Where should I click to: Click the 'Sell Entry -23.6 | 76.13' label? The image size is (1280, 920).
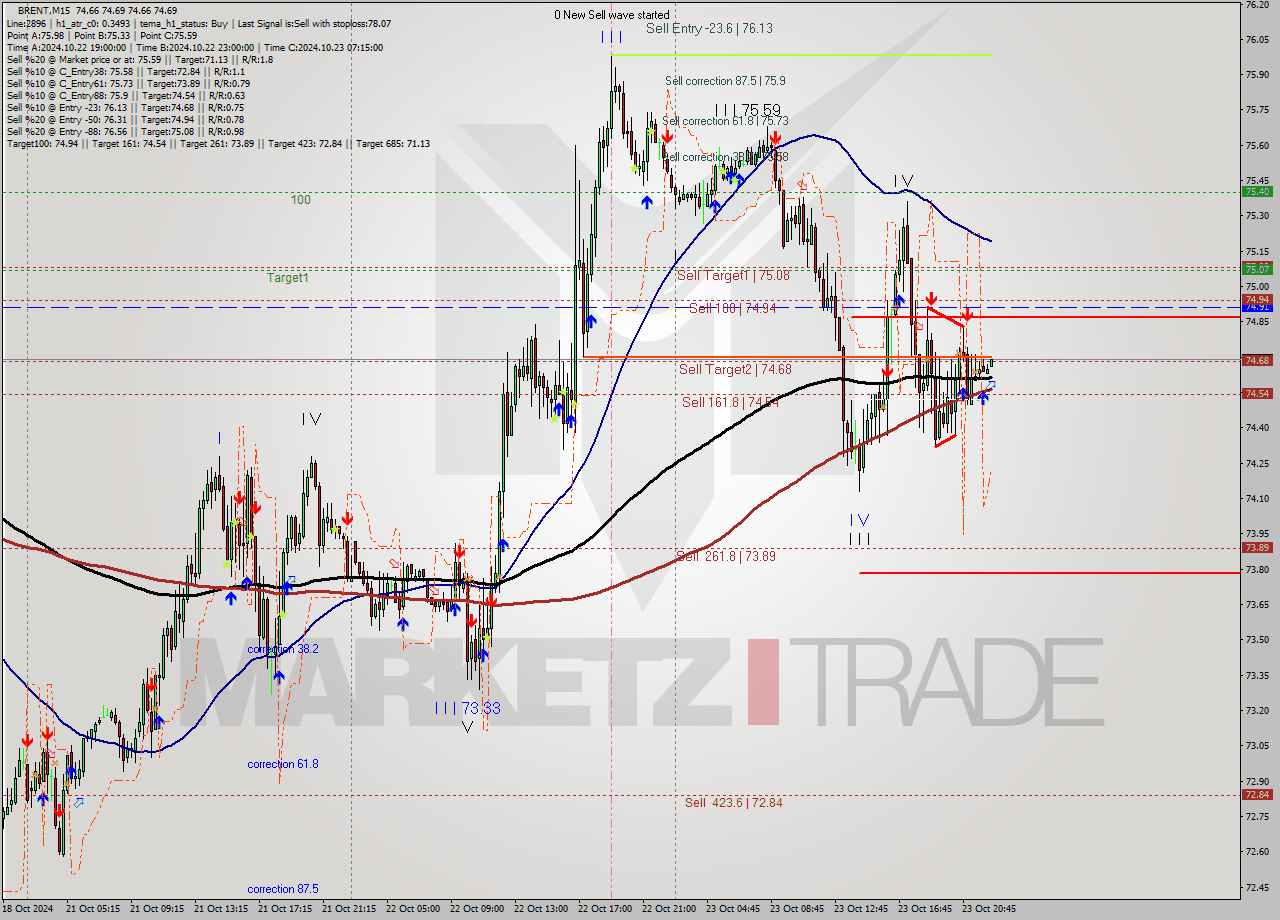(x=709, y=29)
